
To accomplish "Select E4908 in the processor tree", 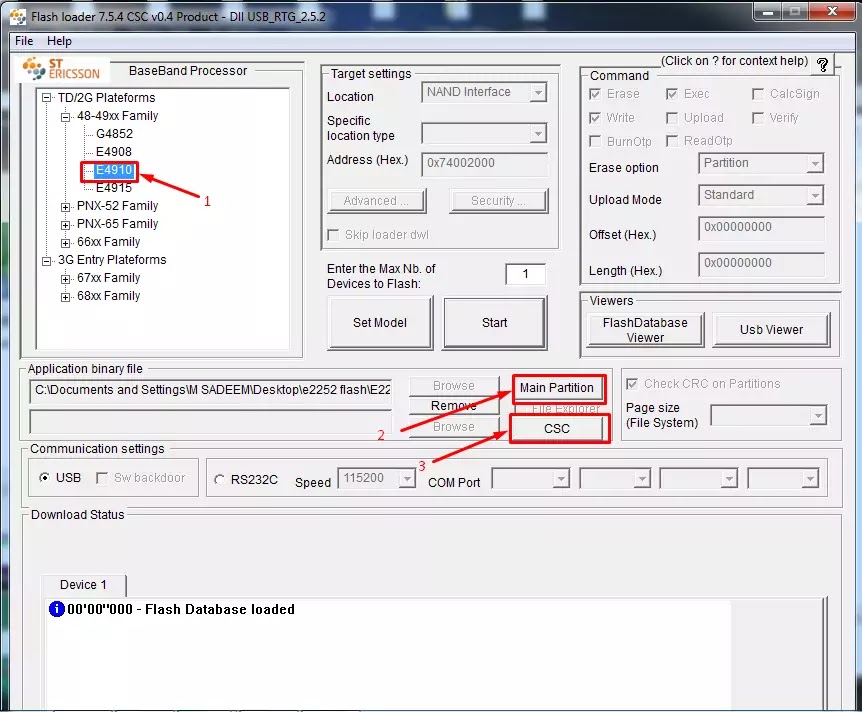I will tap(114, 152).
